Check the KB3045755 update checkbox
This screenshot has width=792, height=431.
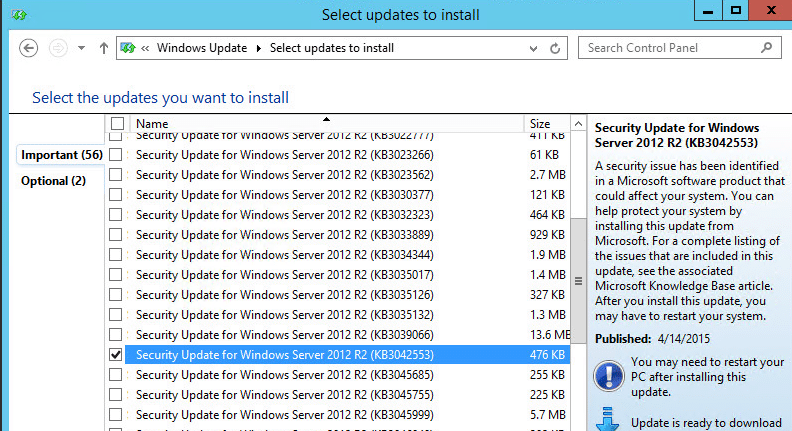click(x=116, y=395)
